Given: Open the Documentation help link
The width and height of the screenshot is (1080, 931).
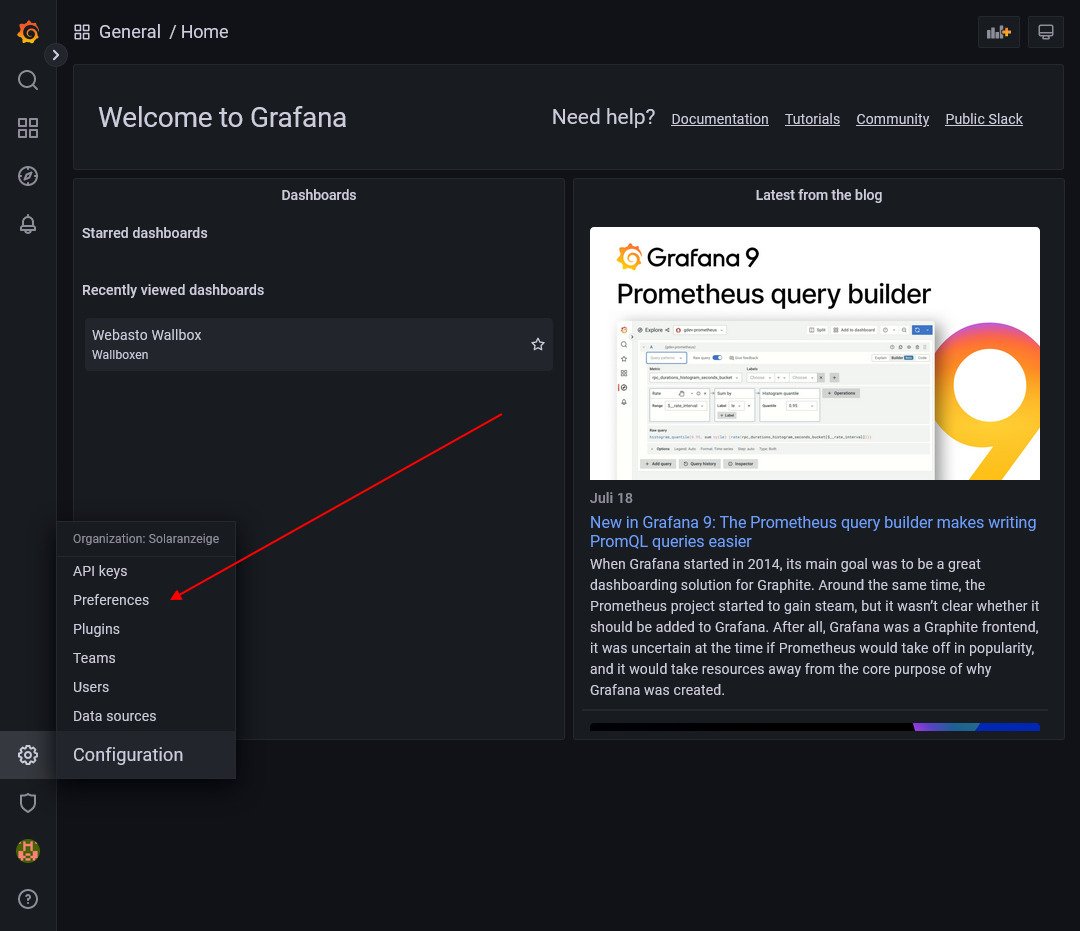Looking at the screenshot, I should point(719,119).
